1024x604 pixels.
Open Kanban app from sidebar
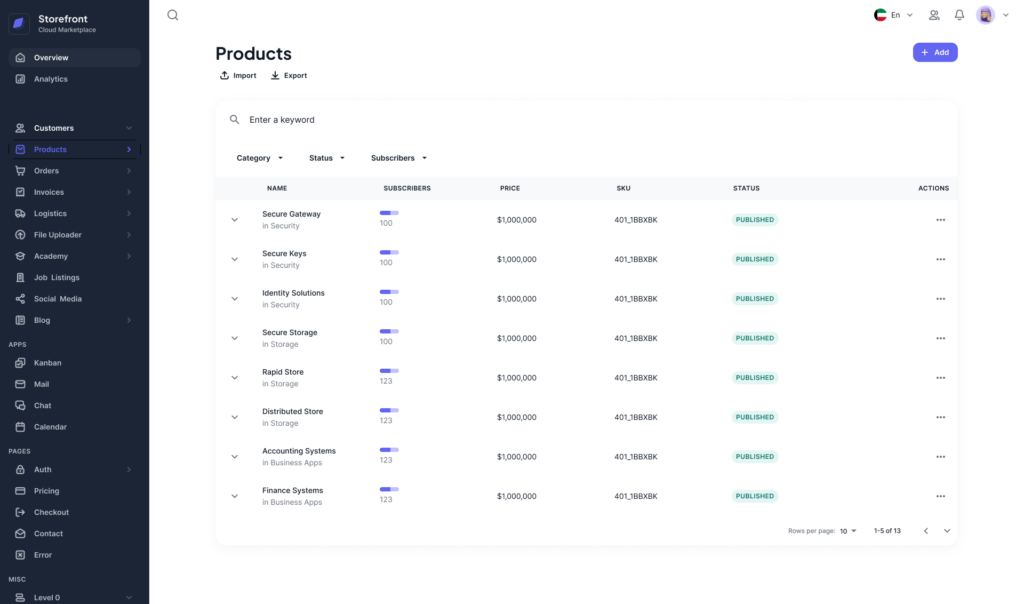(x=48, y=363)
